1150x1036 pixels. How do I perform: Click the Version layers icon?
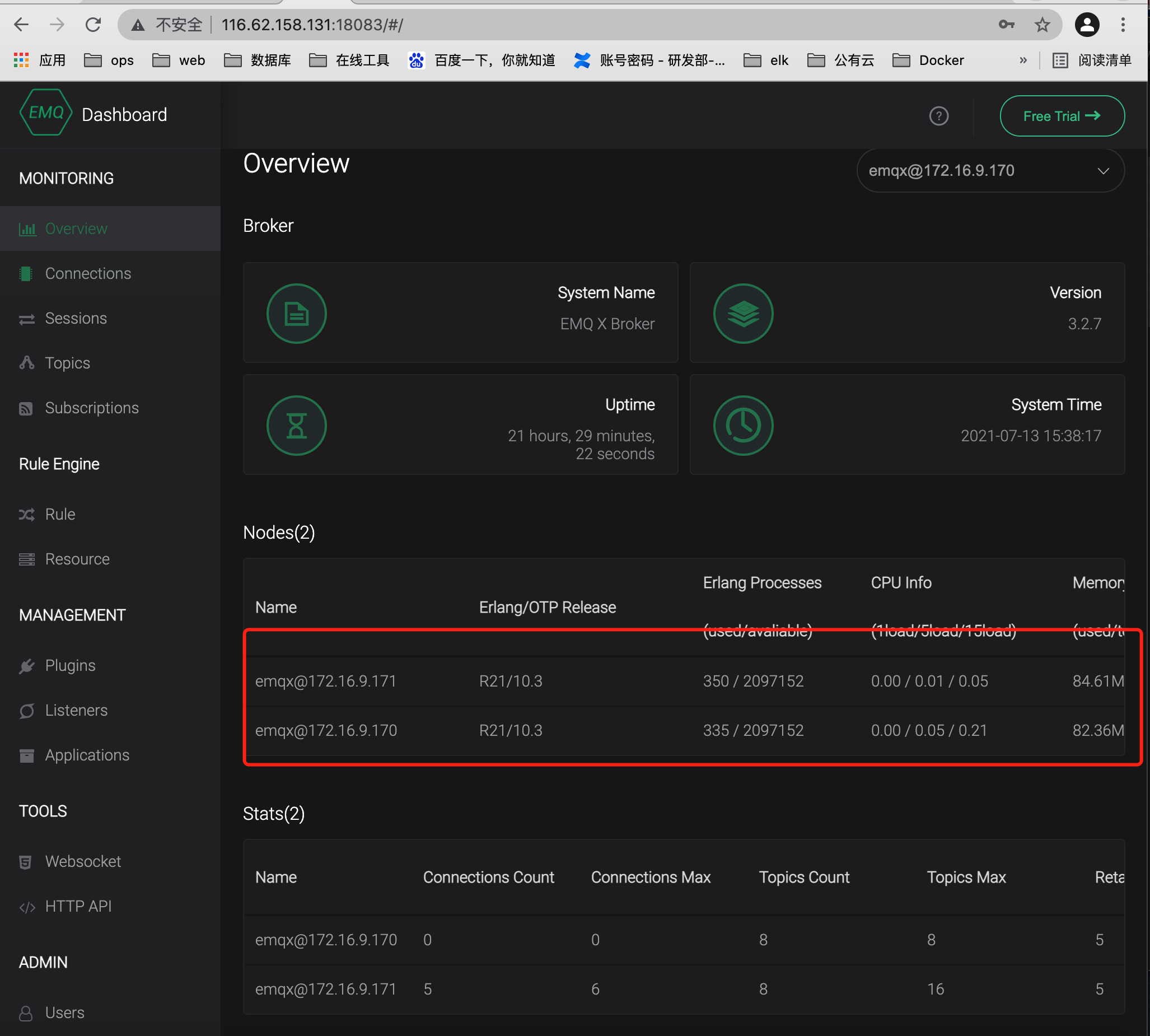pos(742,314)
